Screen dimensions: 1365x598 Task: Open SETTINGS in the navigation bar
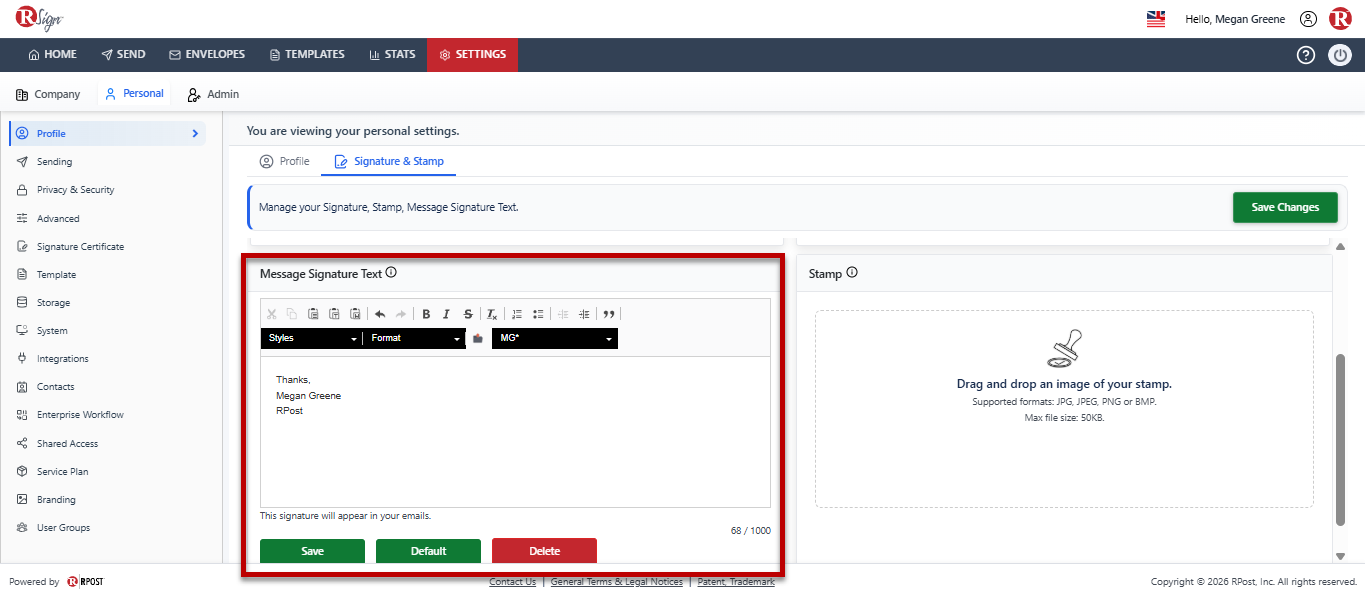click(472, 54)
